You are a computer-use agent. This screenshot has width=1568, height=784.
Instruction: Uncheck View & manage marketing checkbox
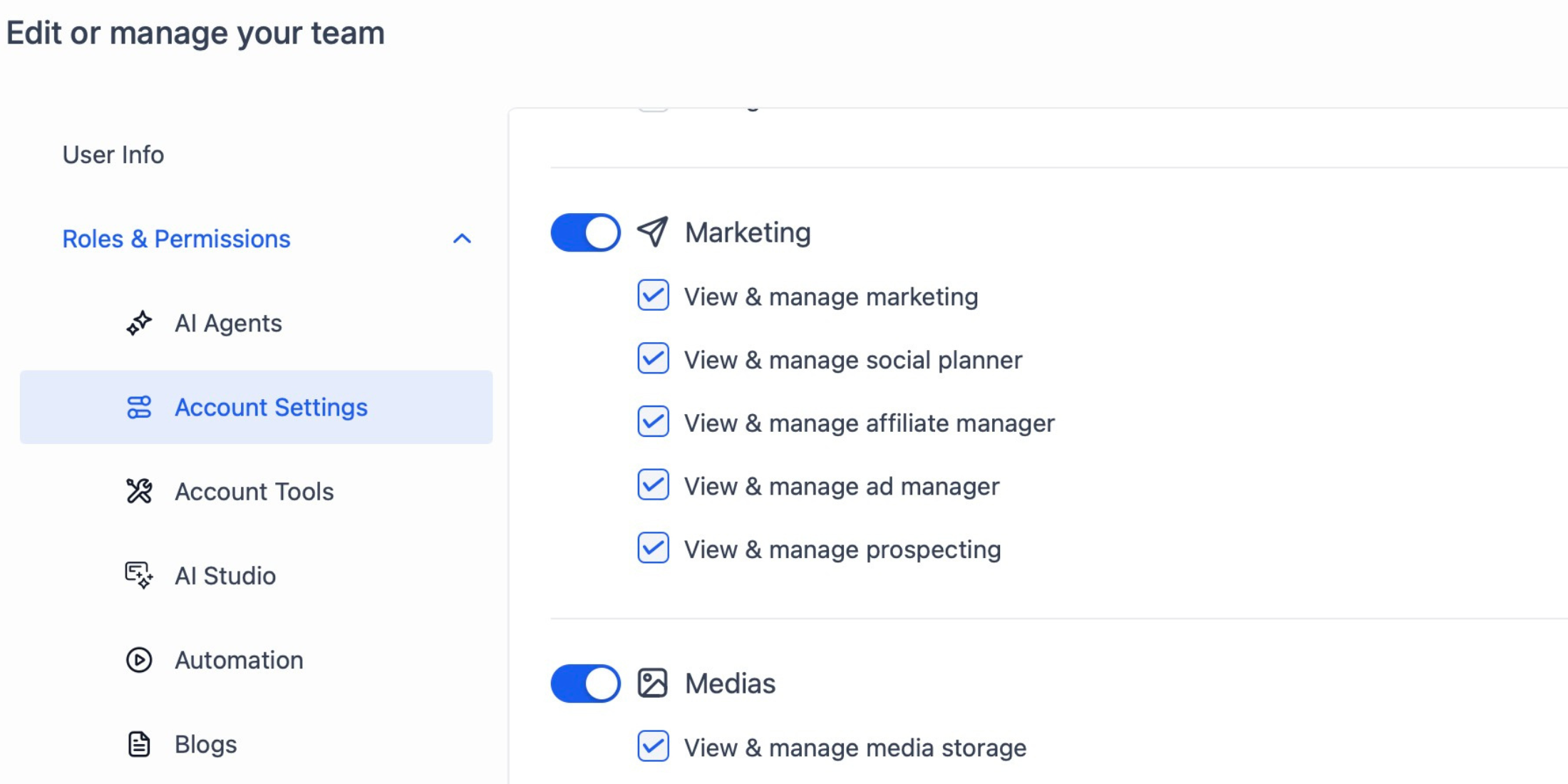click(x=653, y=295)
